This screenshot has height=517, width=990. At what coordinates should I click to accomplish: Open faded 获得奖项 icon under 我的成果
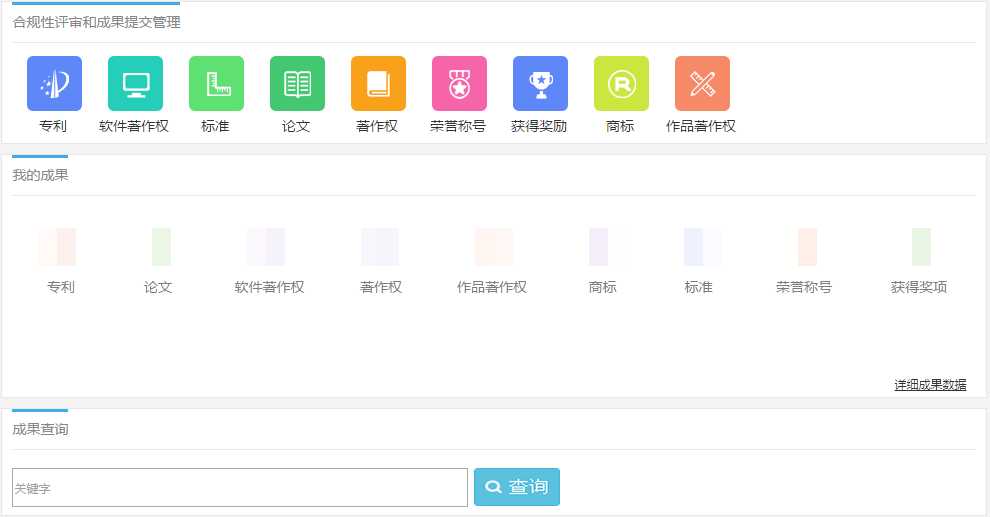pyautogui.click(x=921, y=247)
